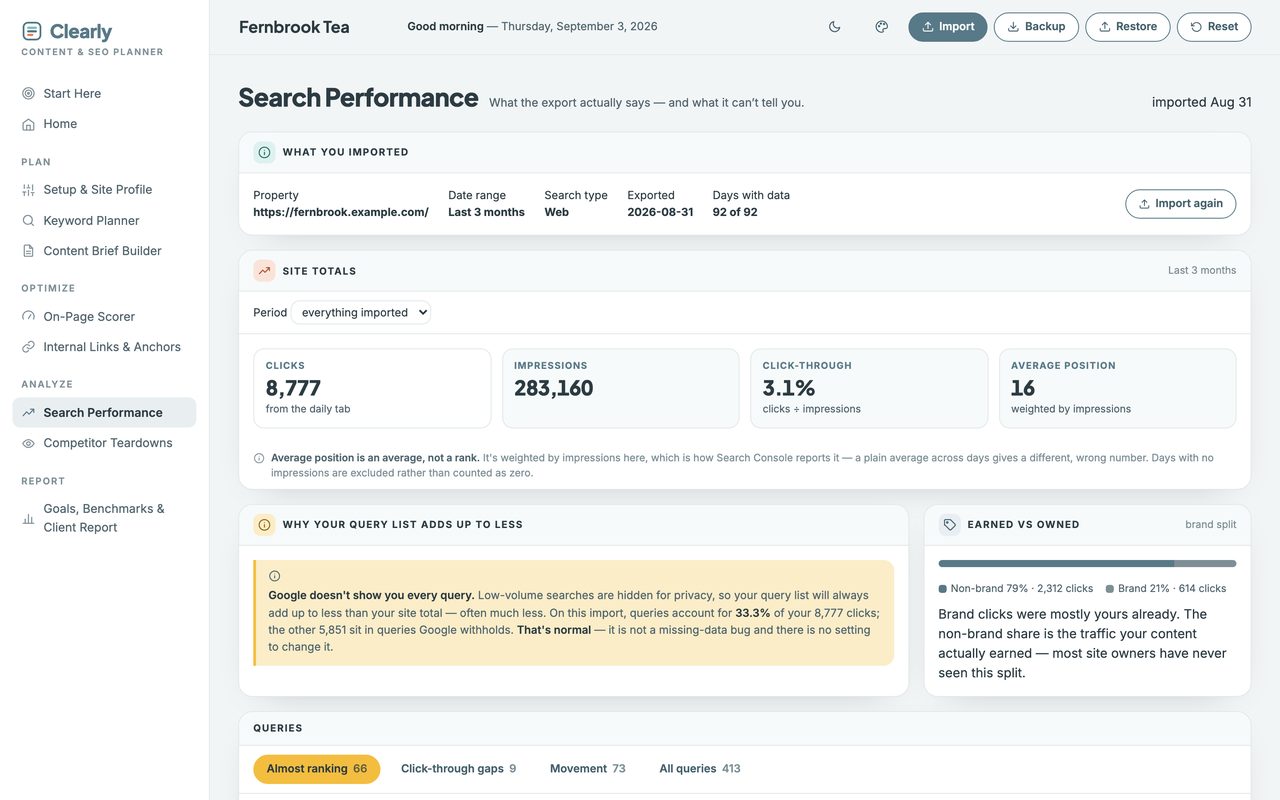Viewport: 1280px width, 800px height.
Task: Click info icon inside yellow notice
Action: (274, 576)
